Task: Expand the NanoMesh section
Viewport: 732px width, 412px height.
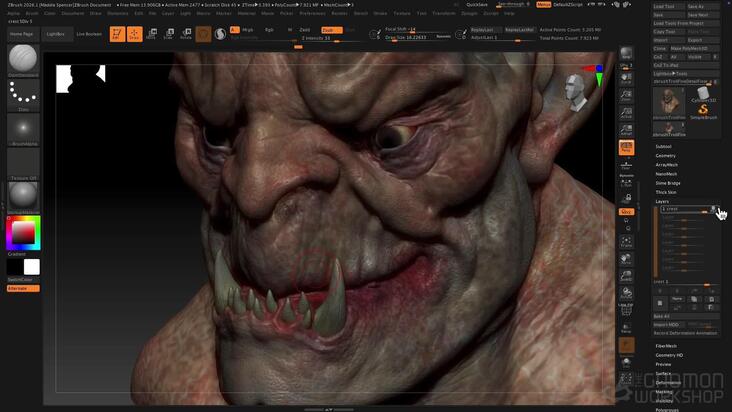Action: [666, 174]
